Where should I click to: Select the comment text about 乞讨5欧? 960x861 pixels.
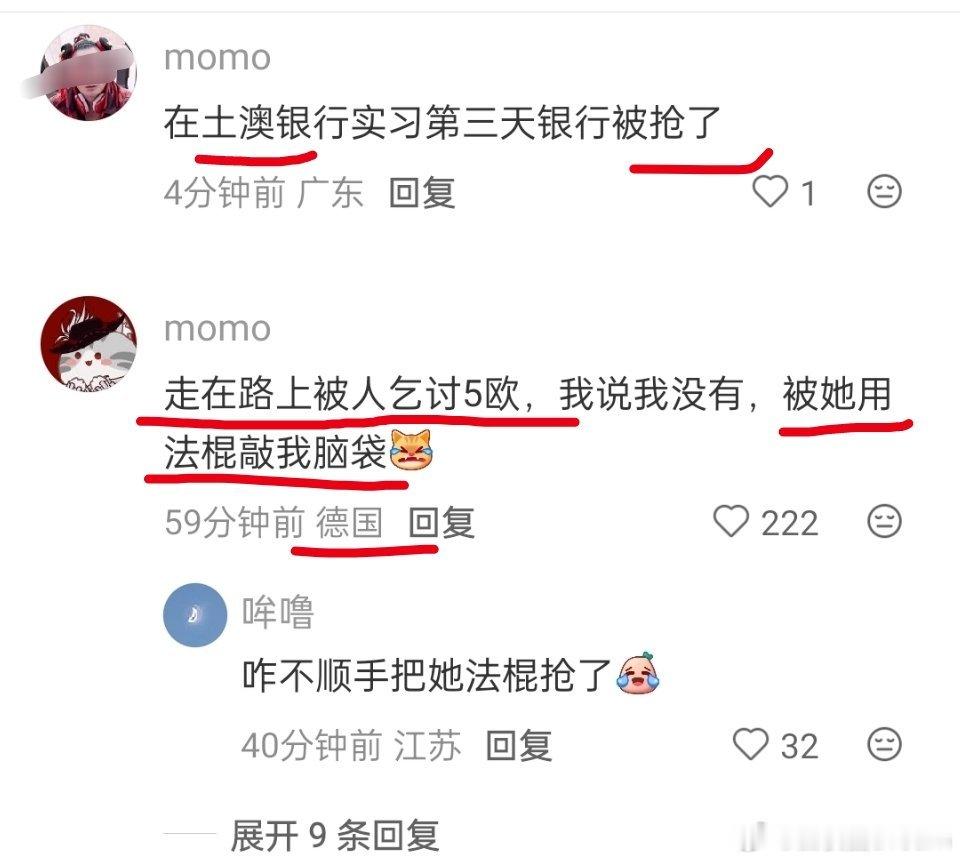527,424
